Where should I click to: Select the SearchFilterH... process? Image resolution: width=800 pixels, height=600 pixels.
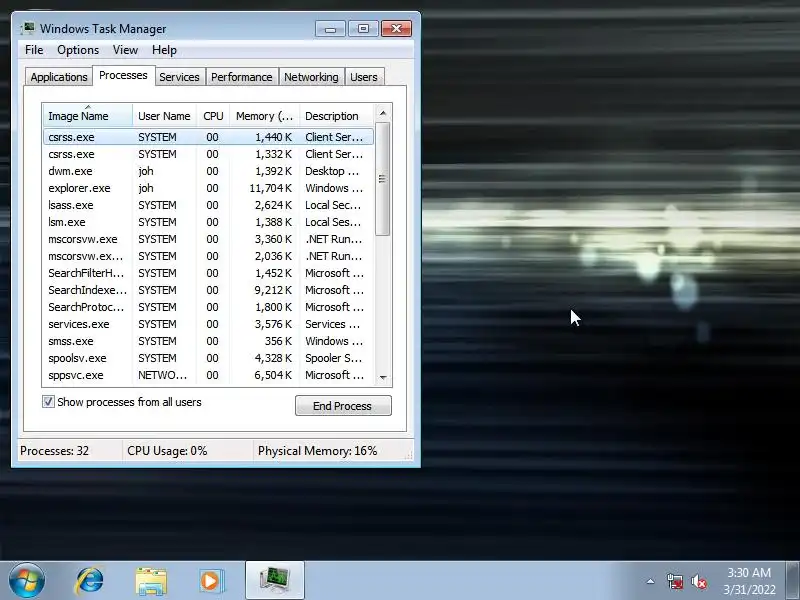click(208, 273)
